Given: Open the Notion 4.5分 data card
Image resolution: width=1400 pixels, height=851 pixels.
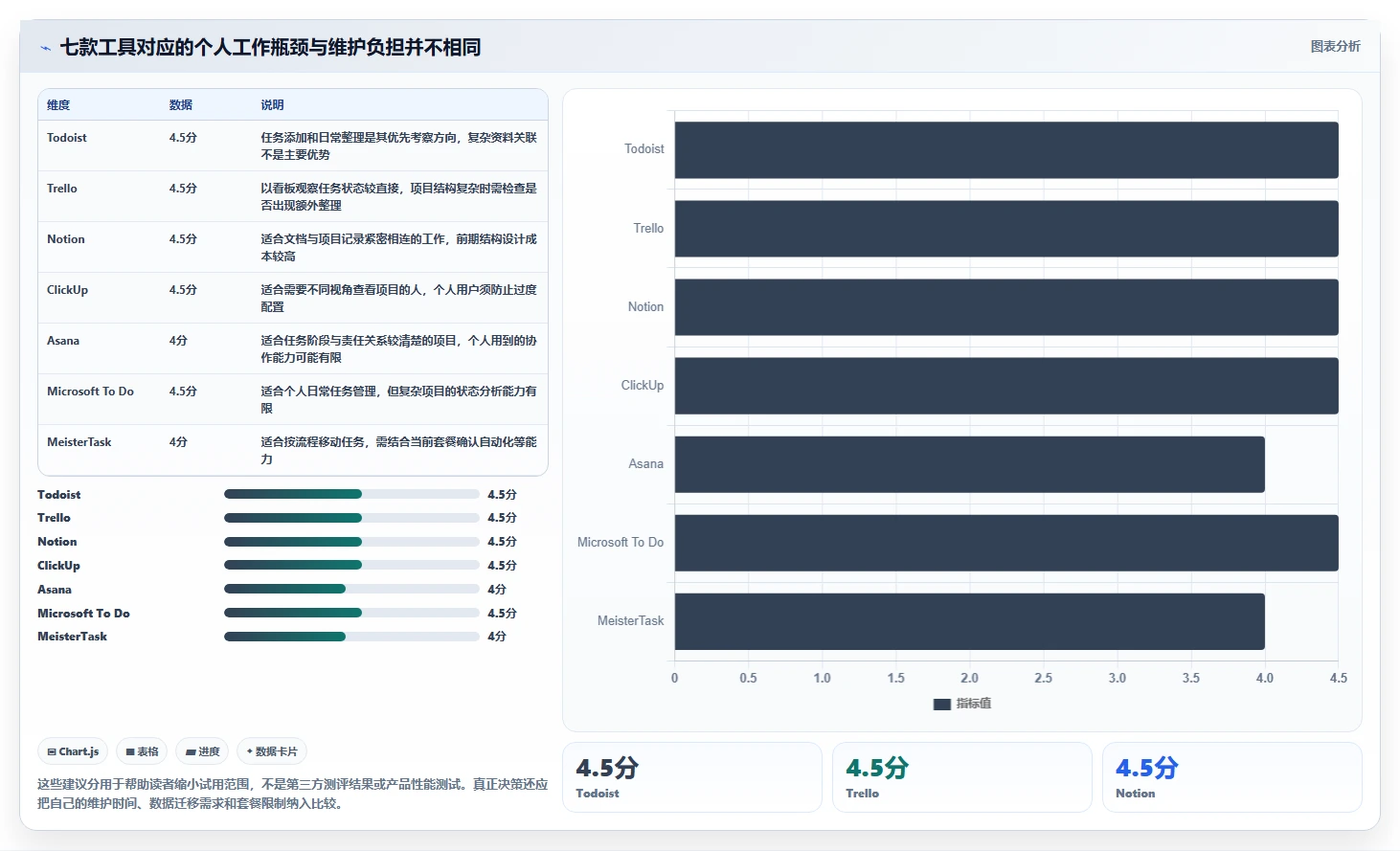Looking at the screenshot, I should pos(1232,777).
